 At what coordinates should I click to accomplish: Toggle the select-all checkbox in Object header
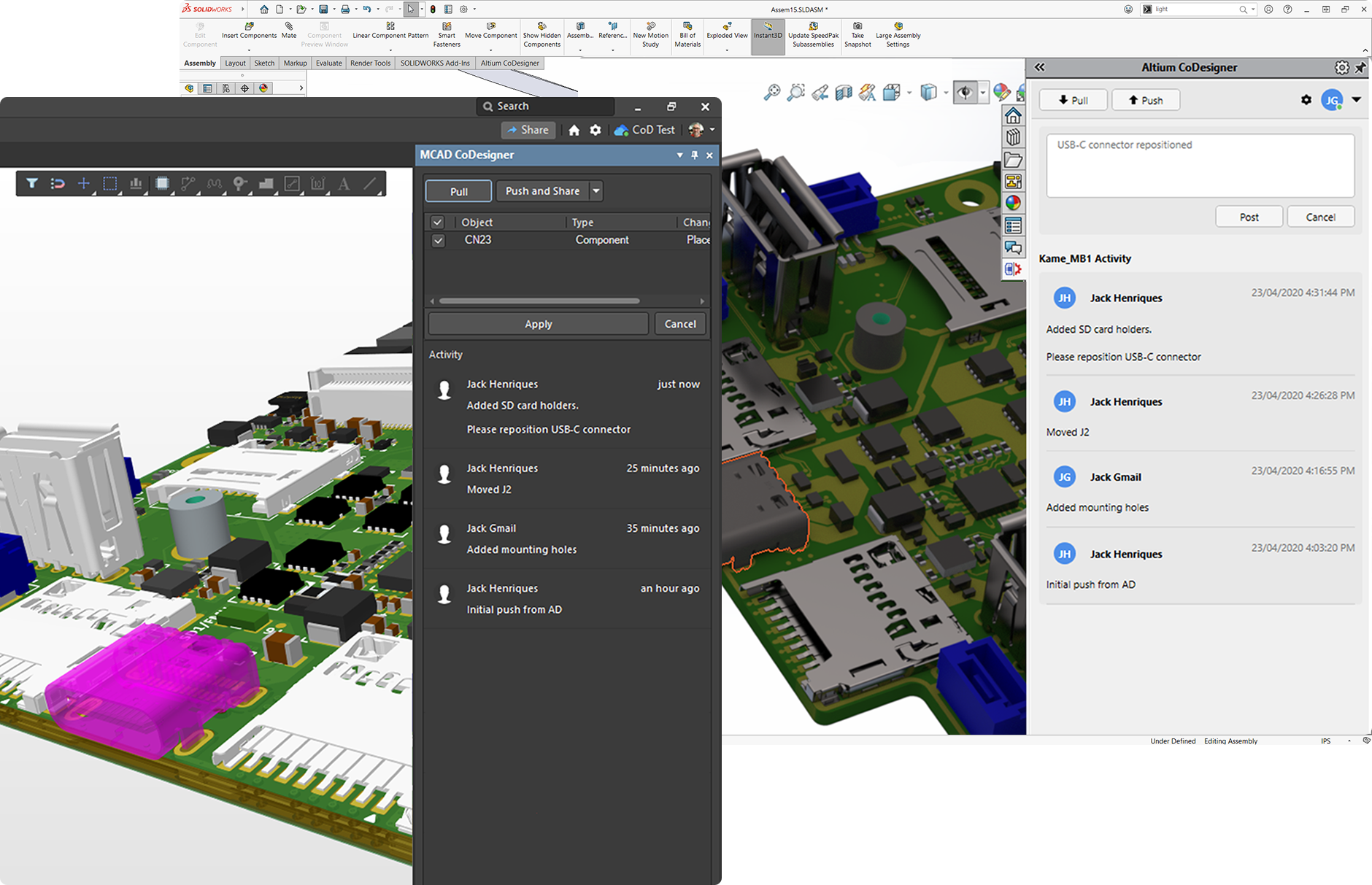(x=437, y=223)
